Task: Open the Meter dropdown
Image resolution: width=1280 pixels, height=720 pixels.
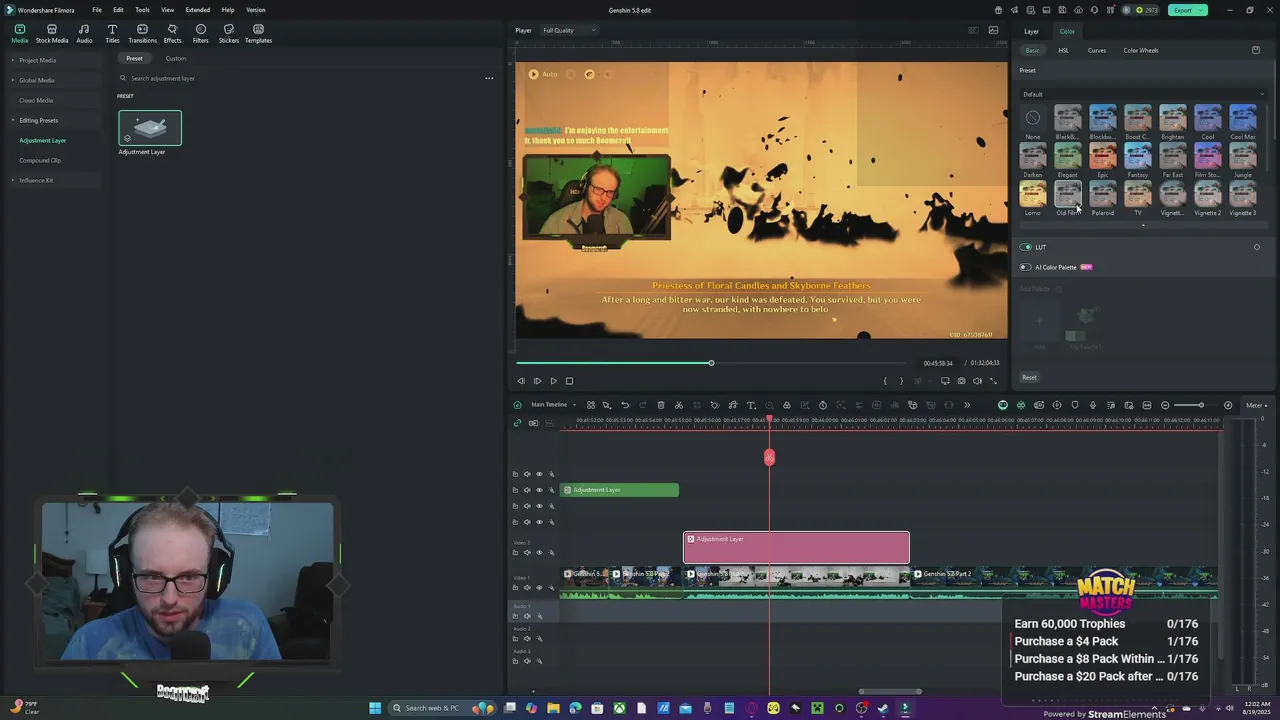Action: click(1256, 405)
